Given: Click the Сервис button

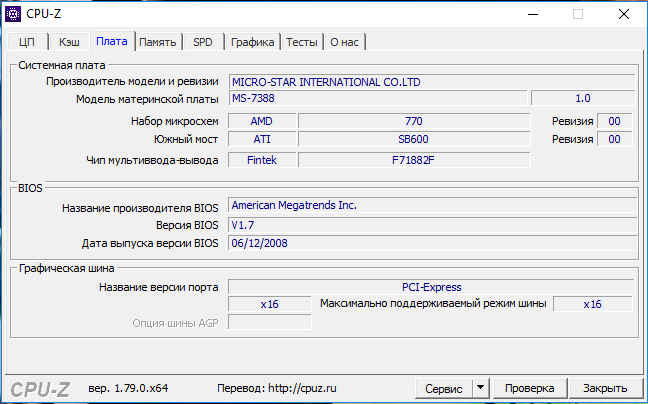Looking at the screenshot, I should pos(443,389).
